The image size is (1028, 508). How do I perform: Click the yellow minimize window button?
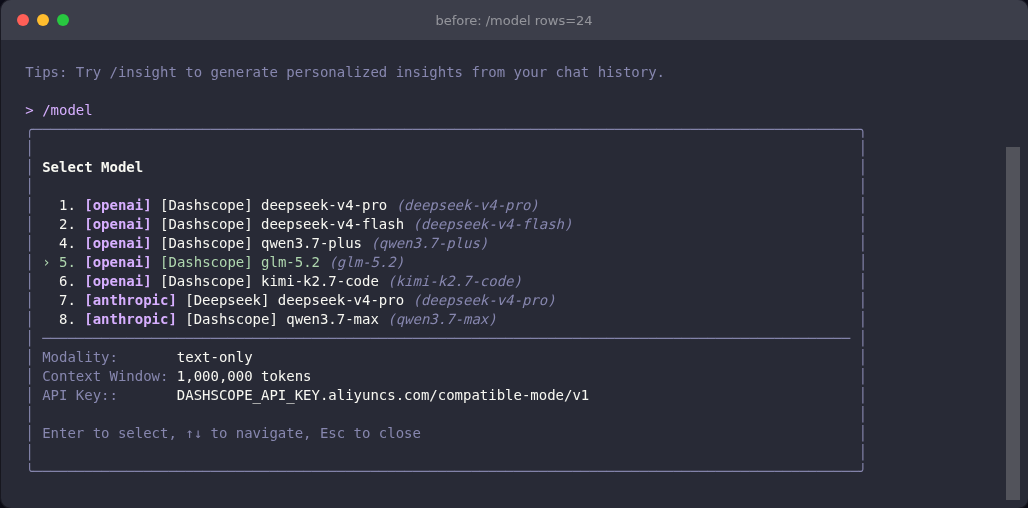(43, 20)
